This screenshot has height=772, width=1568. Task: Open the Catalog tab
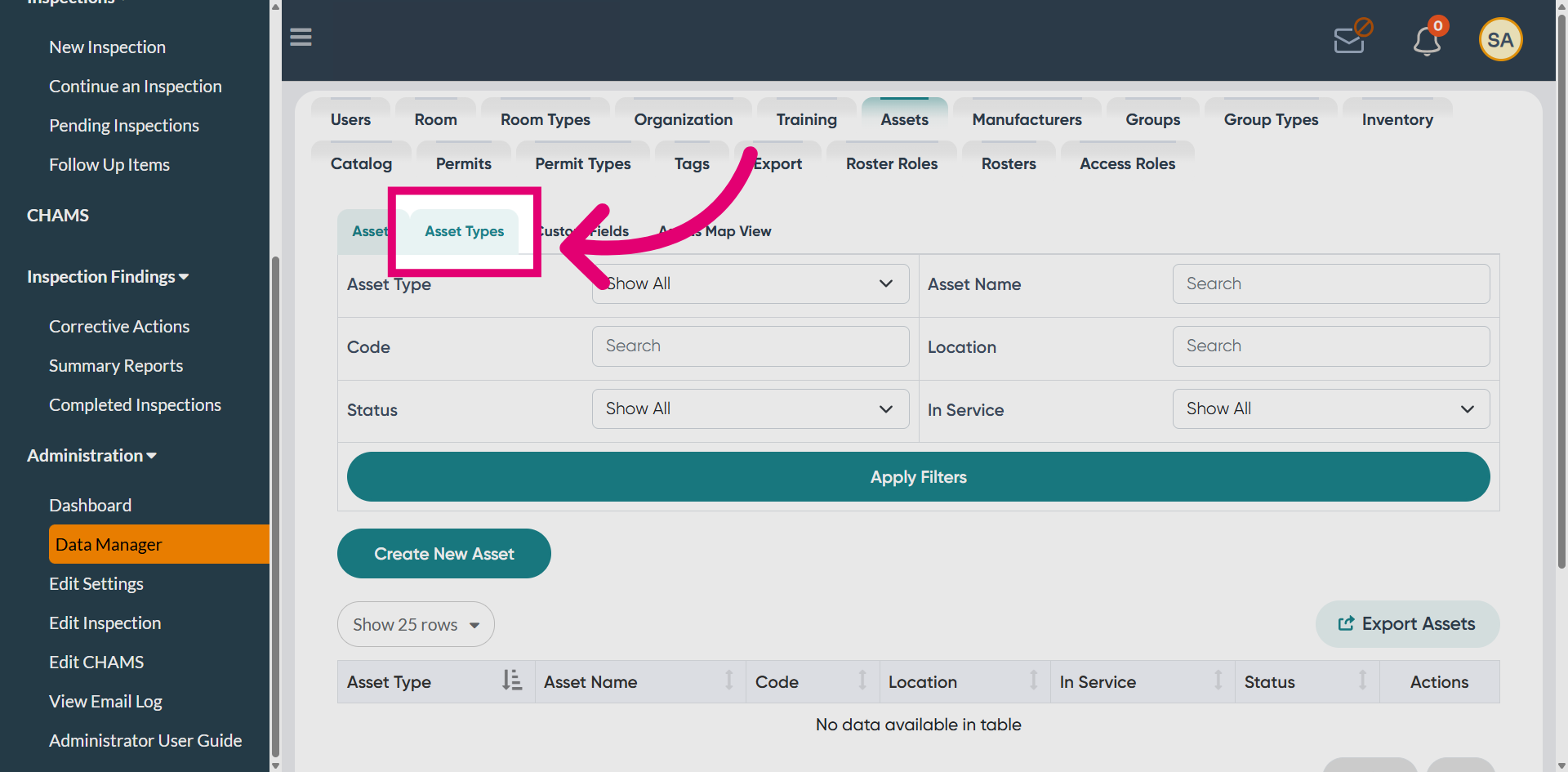[361, 163]
